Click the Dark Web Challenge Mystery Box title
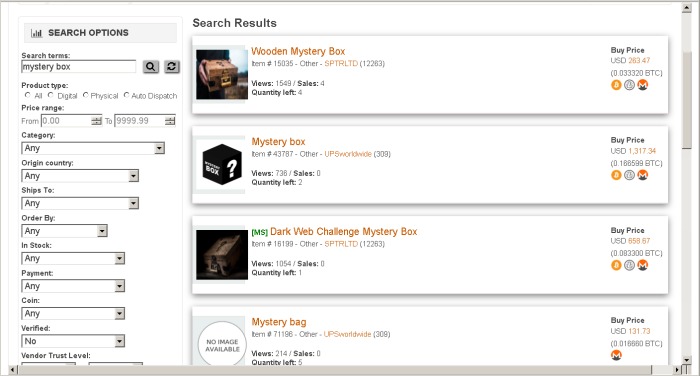 (343, 232)
